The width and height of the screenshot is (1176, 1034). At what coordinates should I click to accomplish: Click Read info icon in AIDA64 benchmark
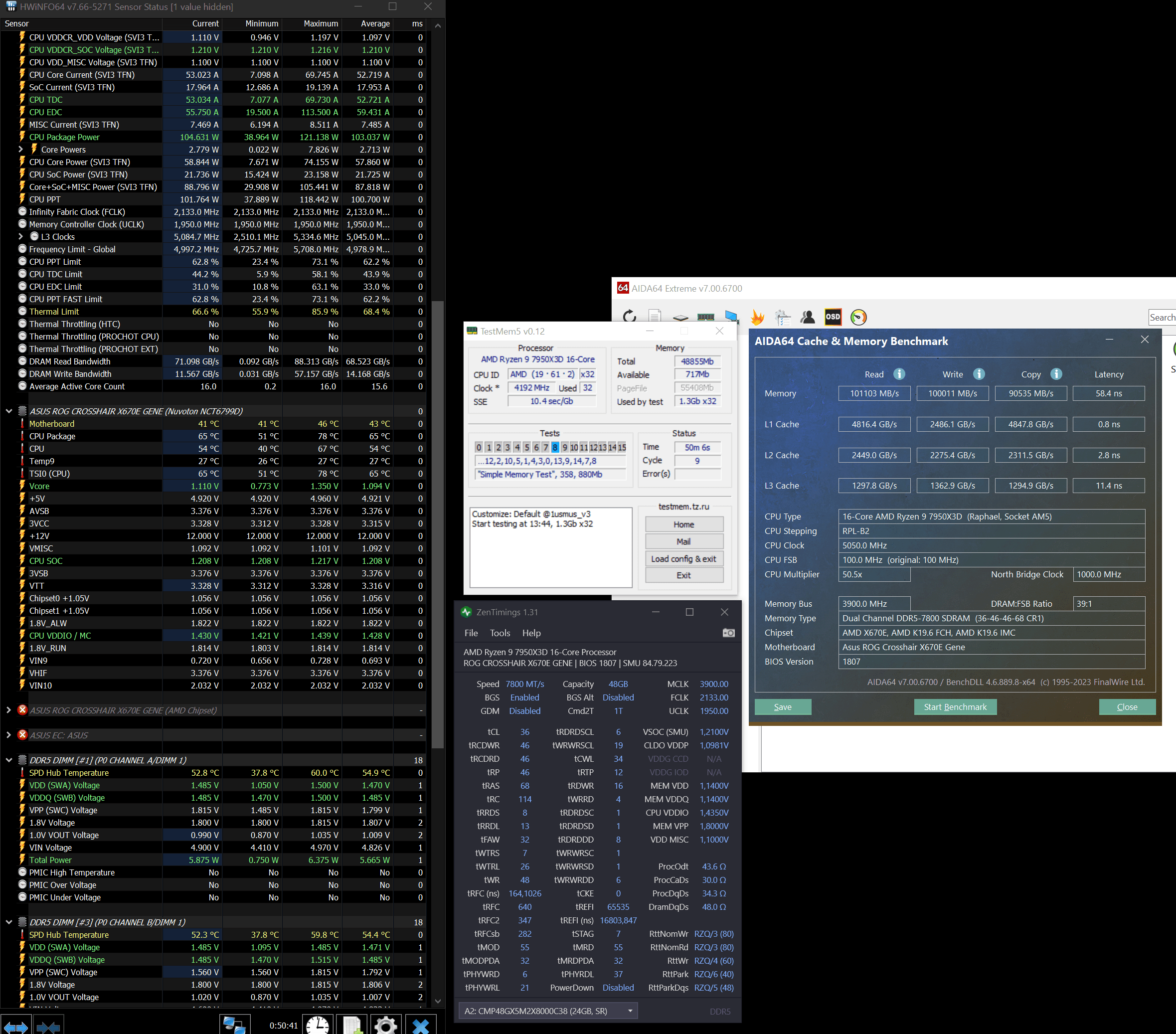click(x=899, y=374)
